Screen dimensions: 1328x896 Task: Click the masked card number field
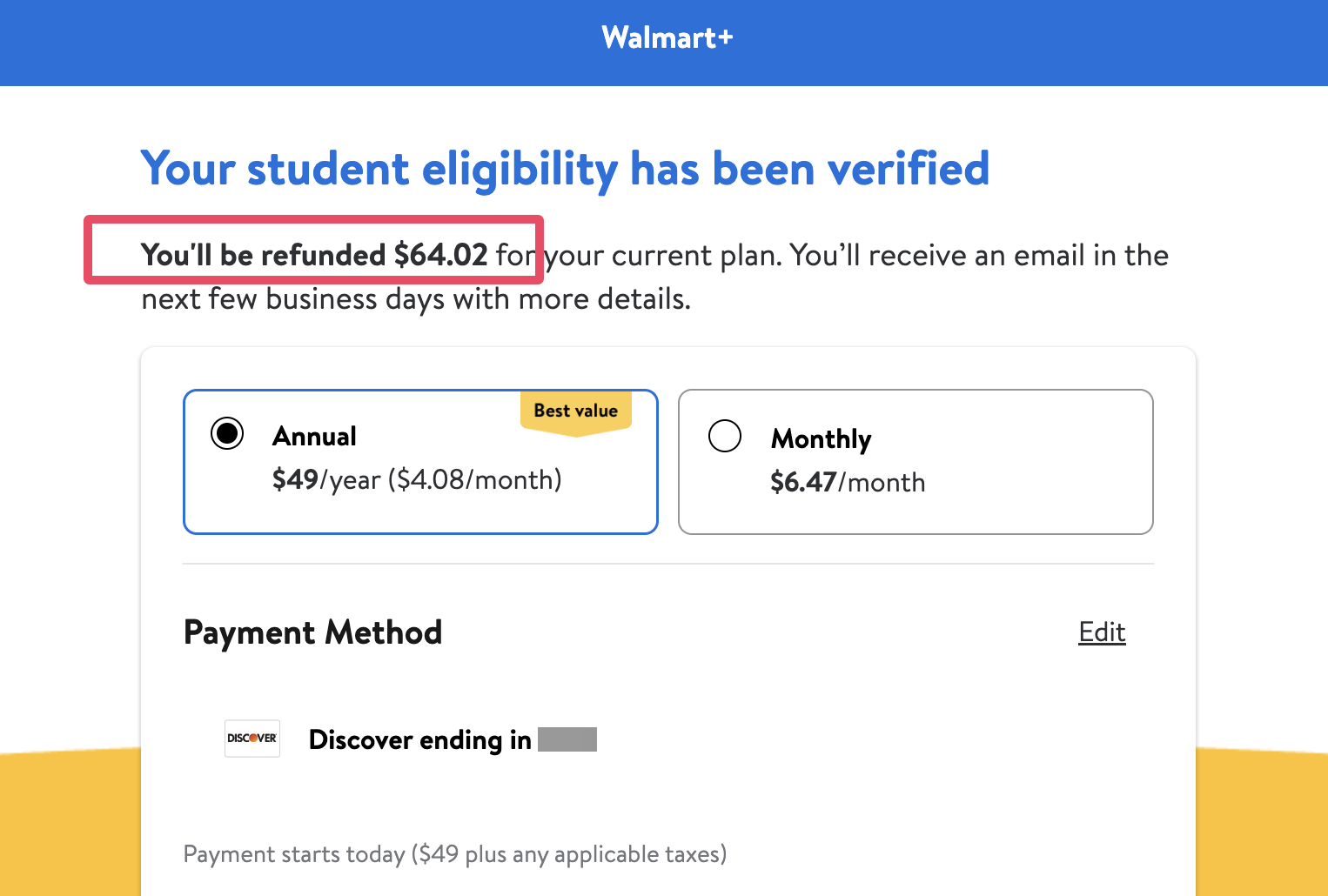(x=570, y=739)
